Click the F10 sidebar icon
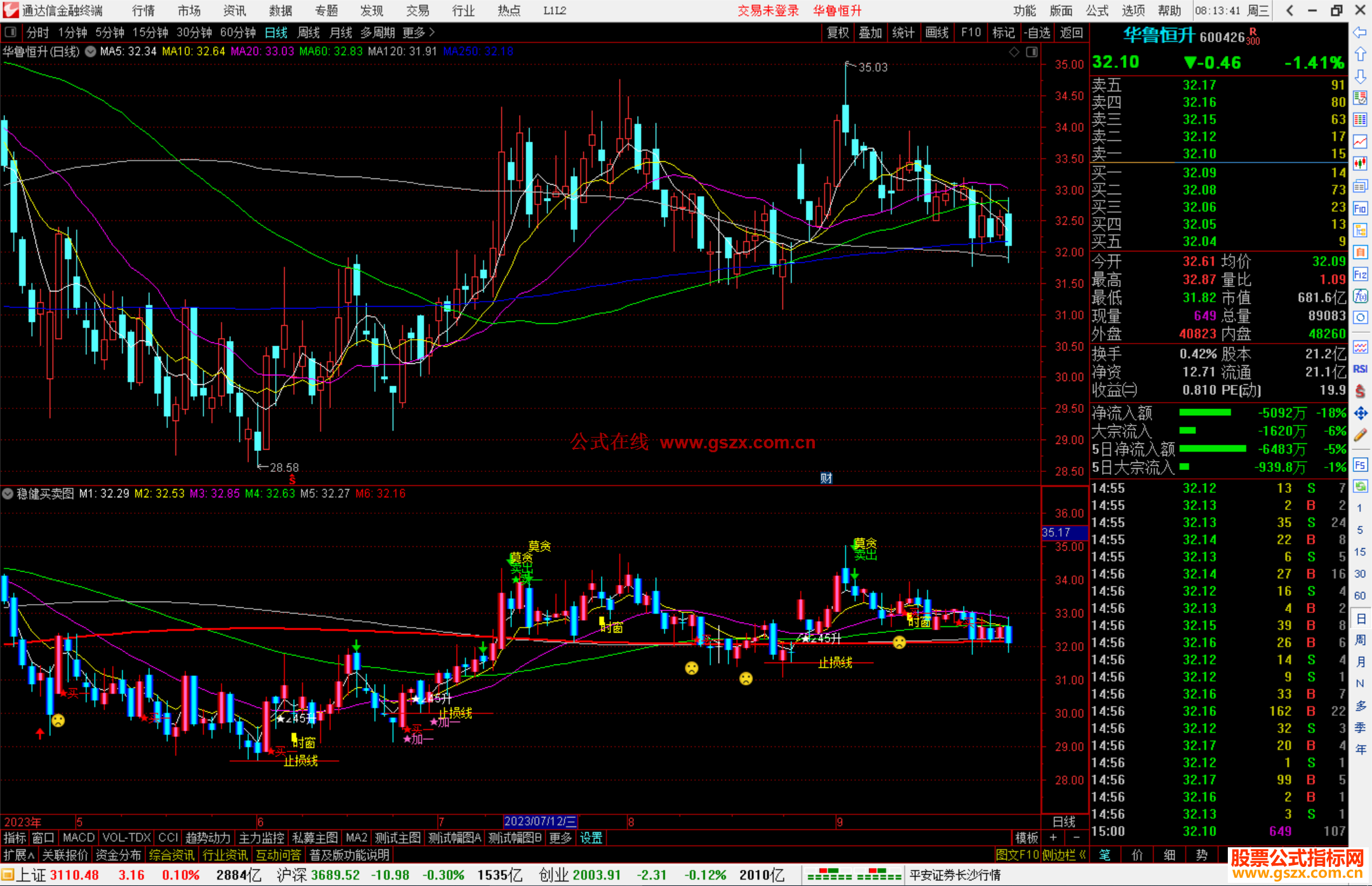 click(x=1360, y=208)
